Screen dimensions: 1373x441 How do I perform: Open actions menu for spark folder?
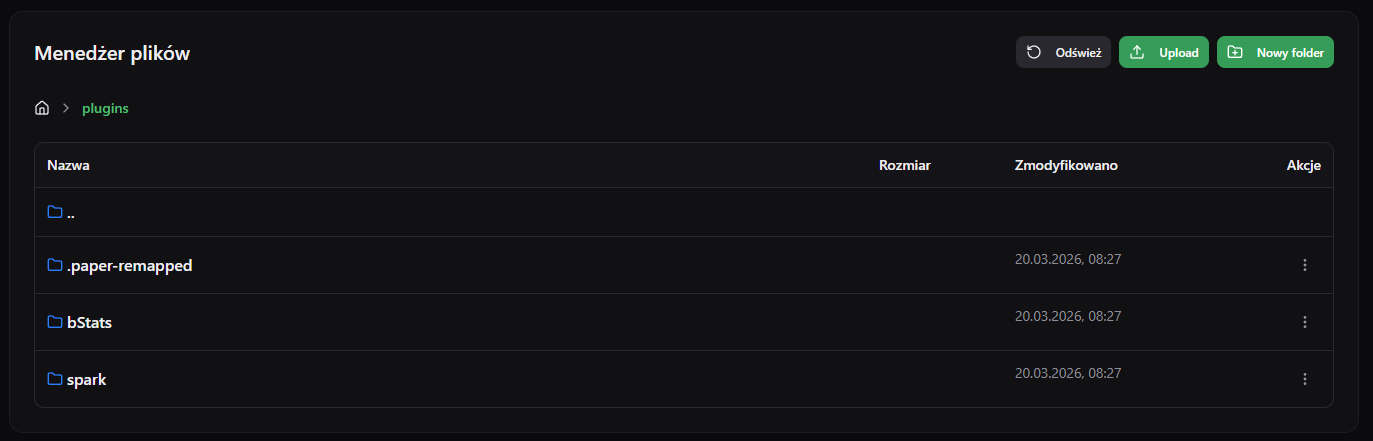tap(1304, 379)
